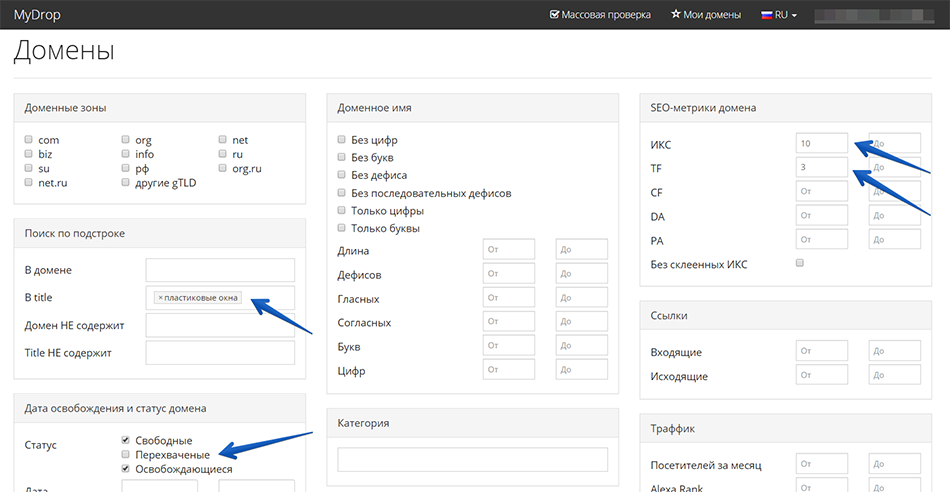950x492 pixels.
Task: Focus the В домене input field
Action: (221, 270)
